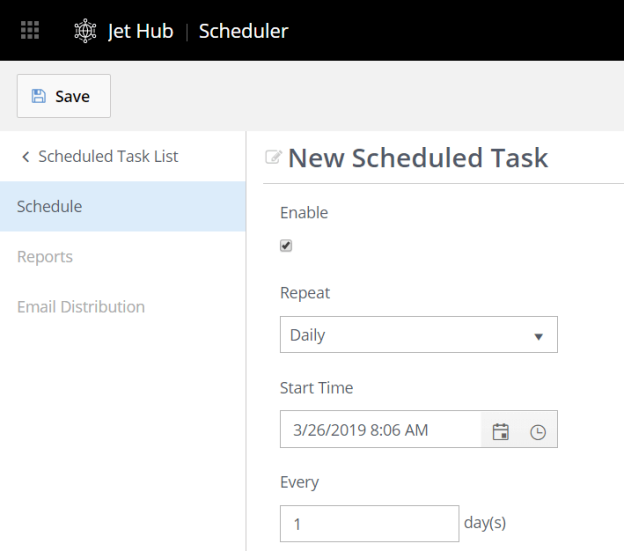This screenshot has height=551, width=624.
Task: Select the Schedule tab in the sidebar
Action: [x=50, y=207]
